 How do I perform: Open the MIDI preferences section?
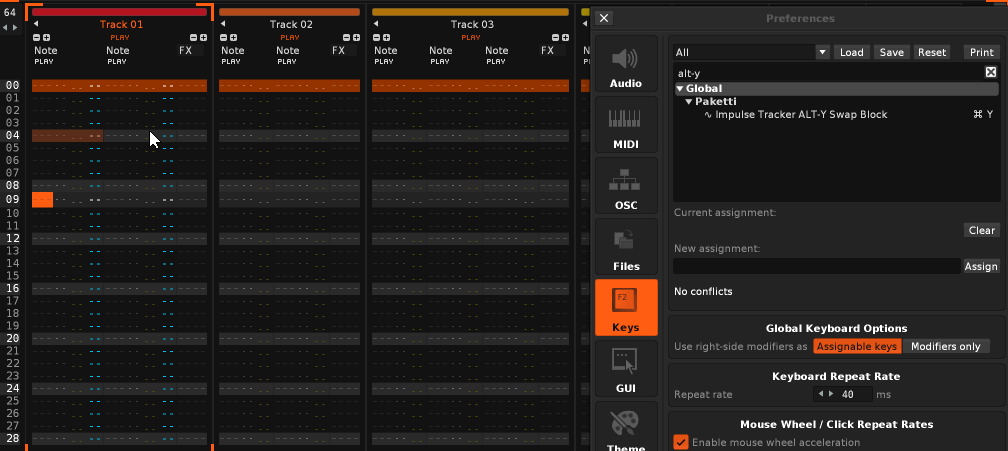pos(626,126)
